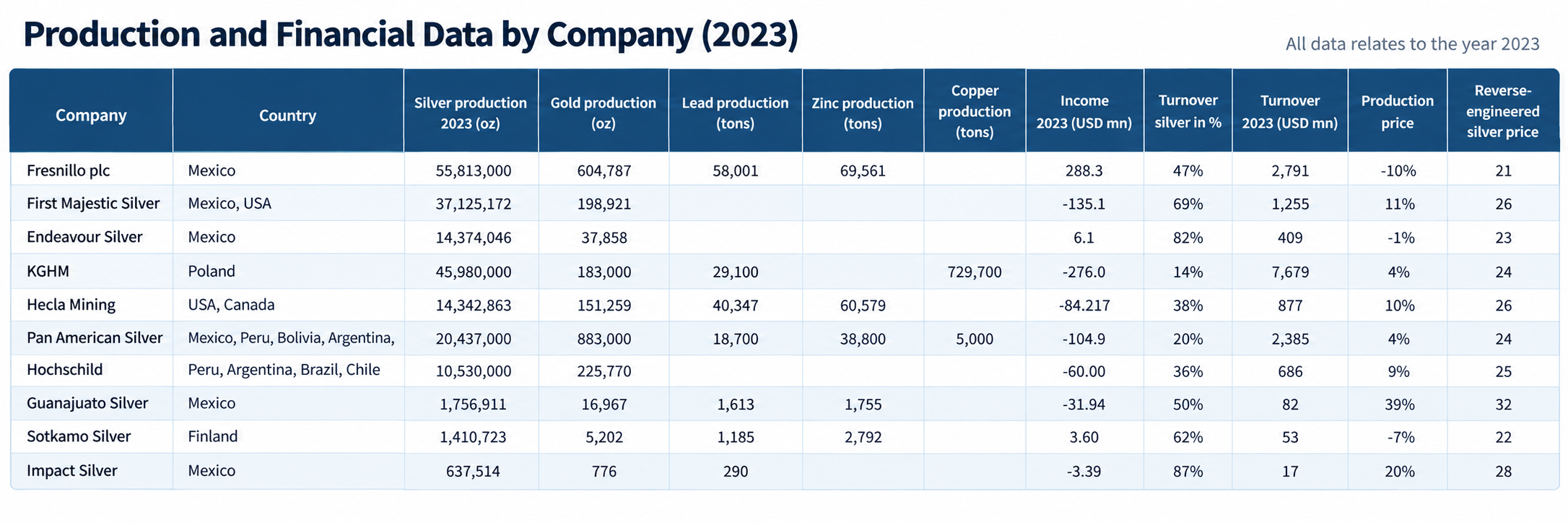Click the Income 2023 (USD mn) header

tap(1084, 112)
